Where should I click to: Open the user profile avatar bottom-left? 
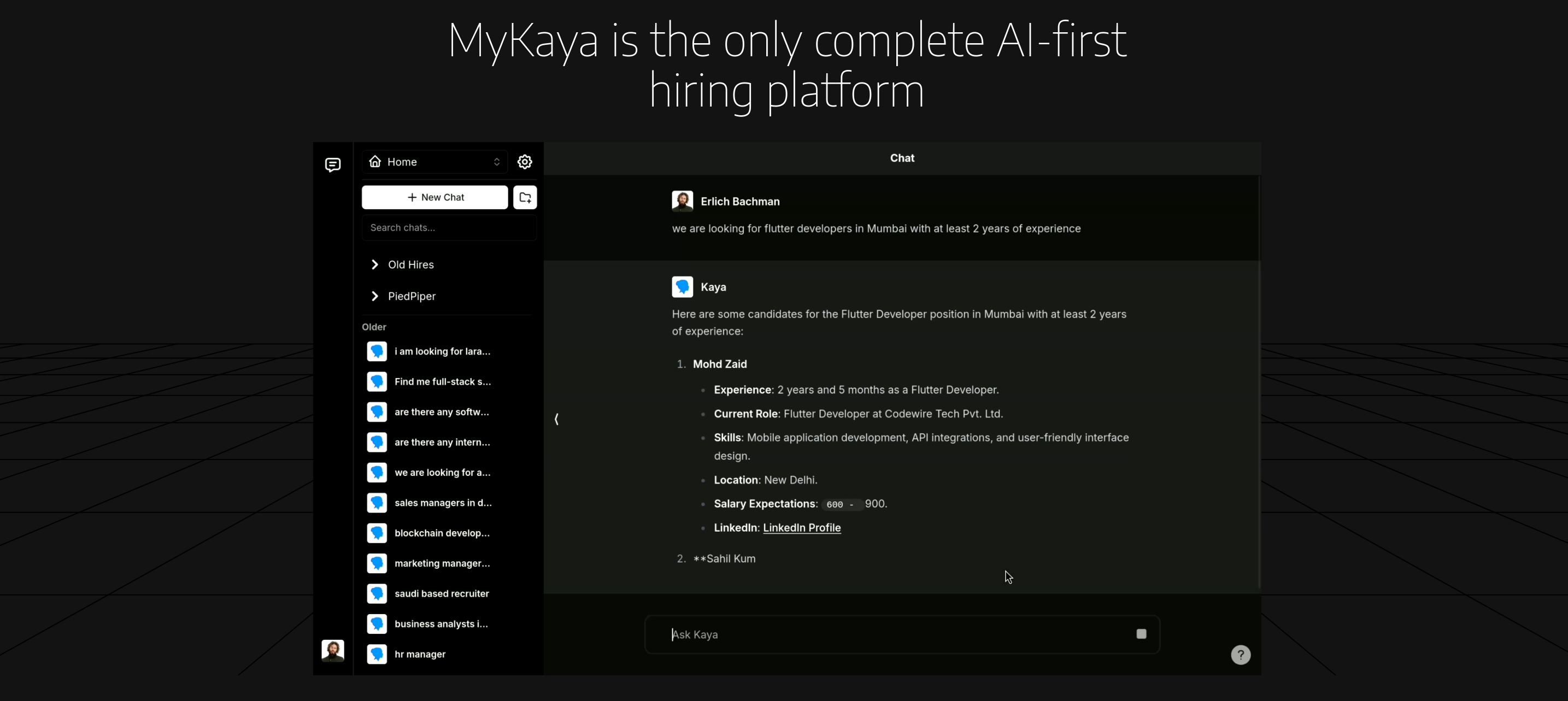pyautogui.click(x=332, y=650)
